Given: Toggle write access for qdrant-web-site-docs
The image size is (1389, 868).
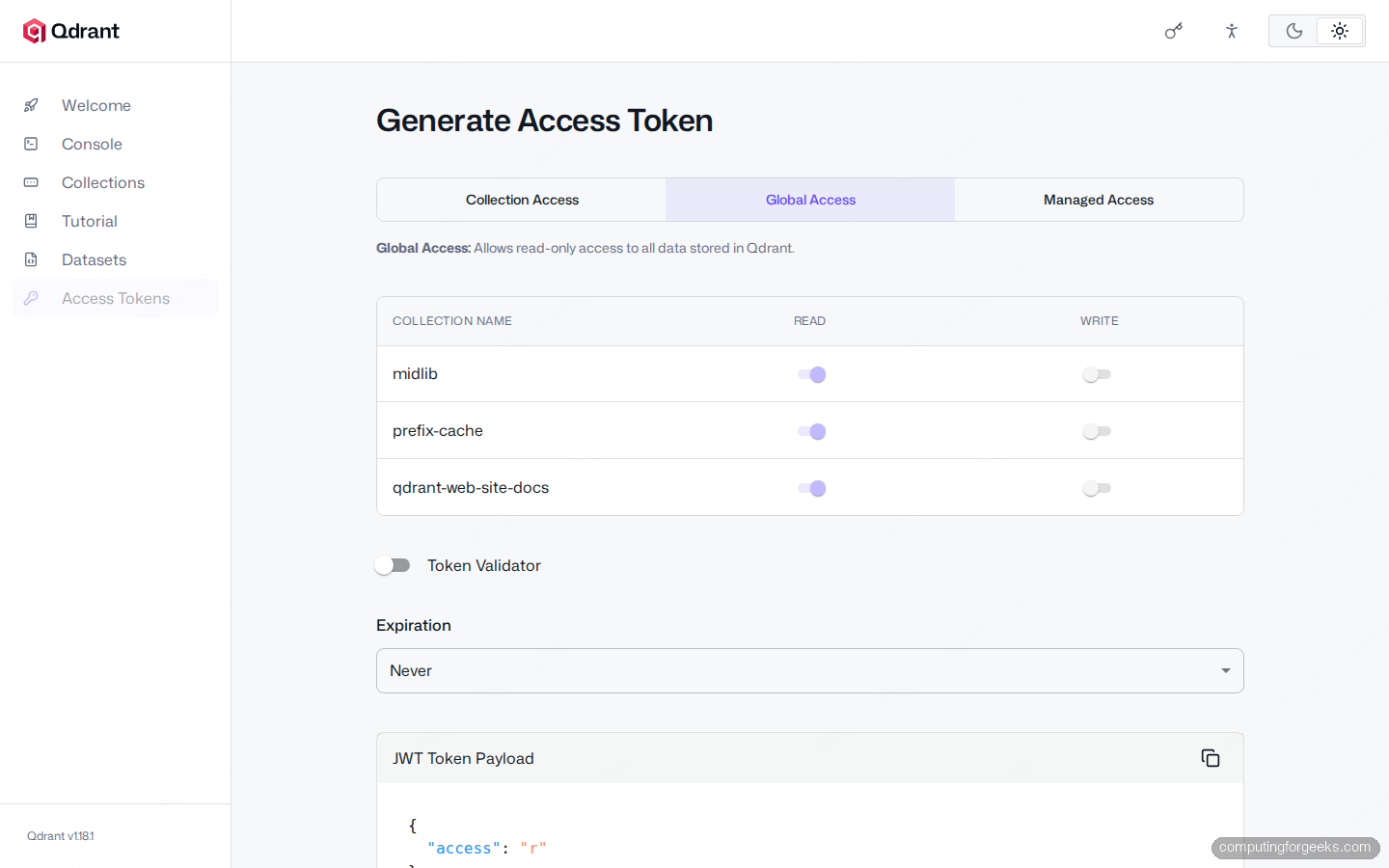Looking at the screenshot, I should tap(1097, 488).
